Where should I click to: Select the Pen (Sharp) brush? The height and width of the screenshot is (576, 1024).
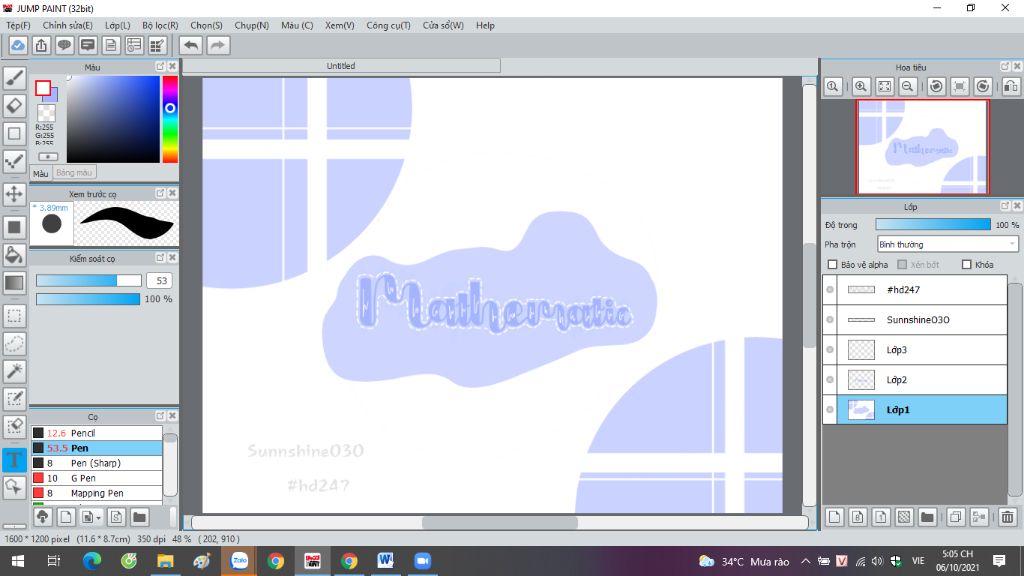[97, 463]
